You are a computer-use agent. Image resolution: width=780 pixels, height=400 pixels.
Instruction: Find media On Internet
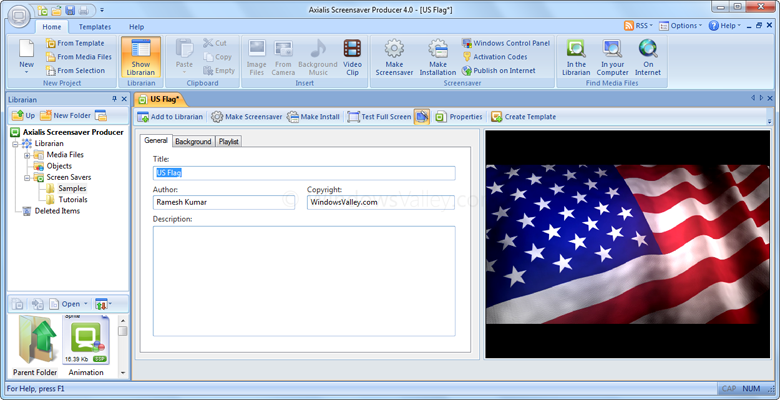[x=648, y=57]
